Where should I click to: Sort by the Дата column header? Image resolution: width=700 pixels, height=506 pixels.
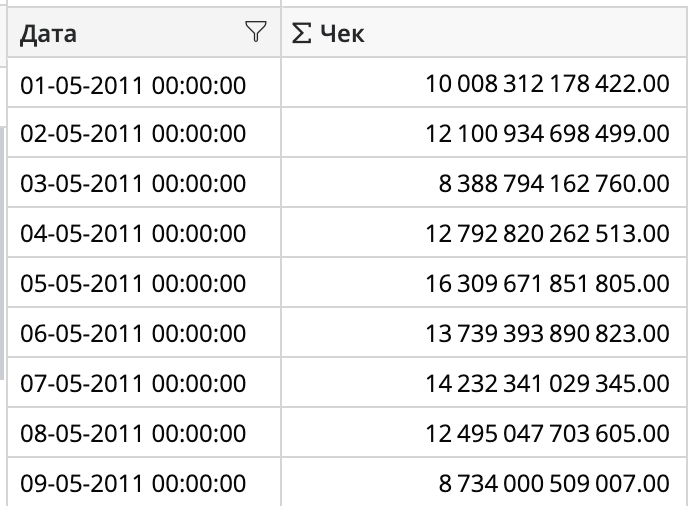pos(50,34)
